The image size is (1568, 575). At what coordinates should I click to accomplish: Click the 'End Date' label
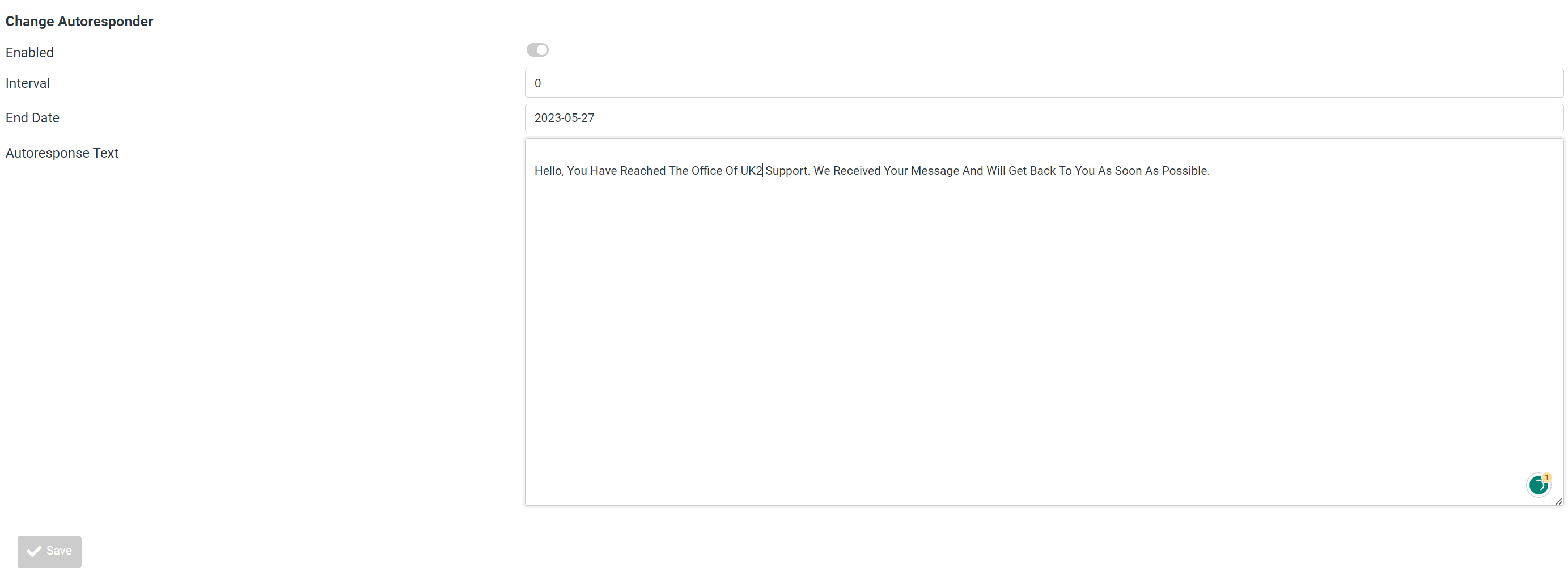tap(32, 117)
